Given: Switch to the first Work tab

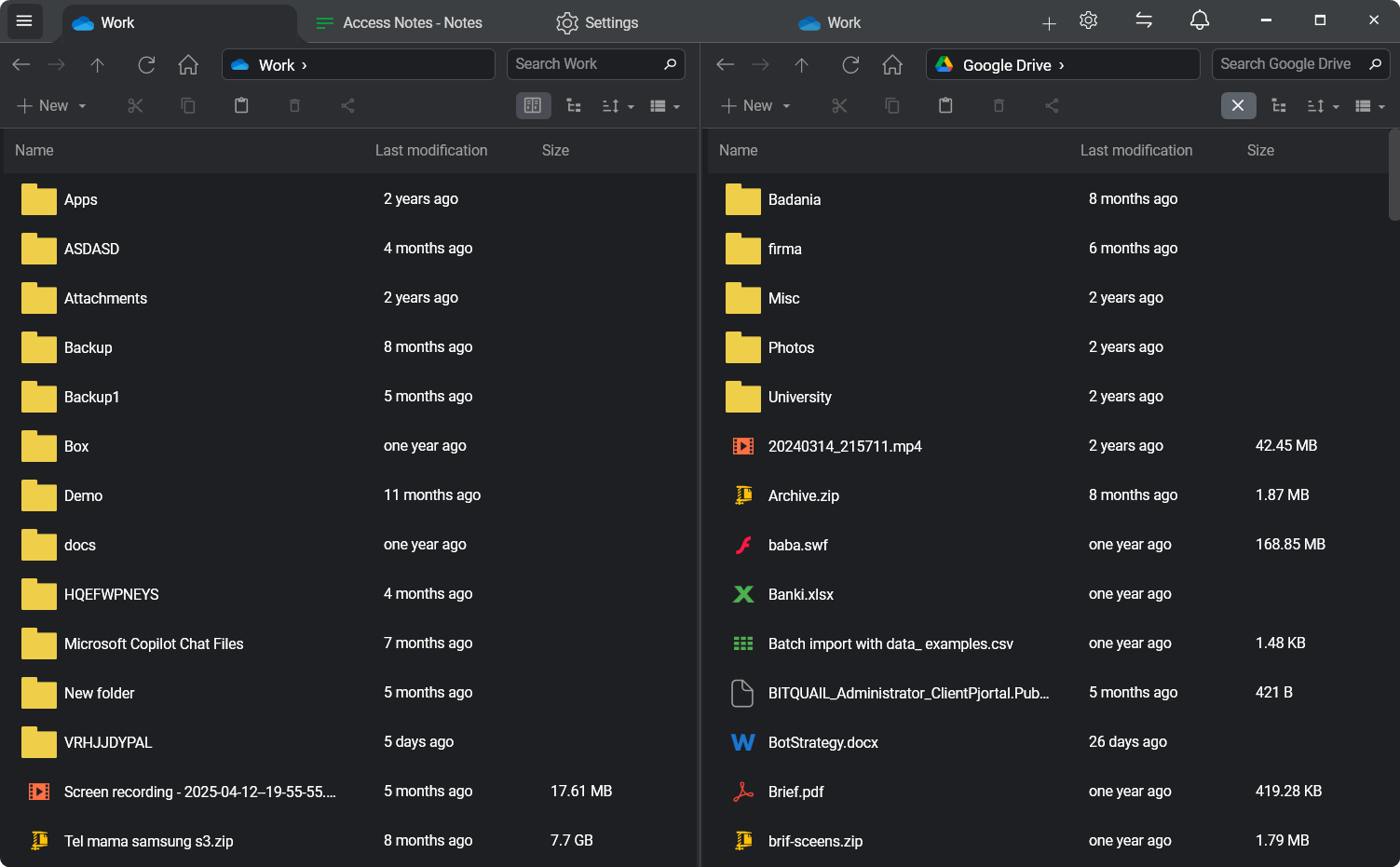Looking at the screenshot, I should click(x=180, y=22).
